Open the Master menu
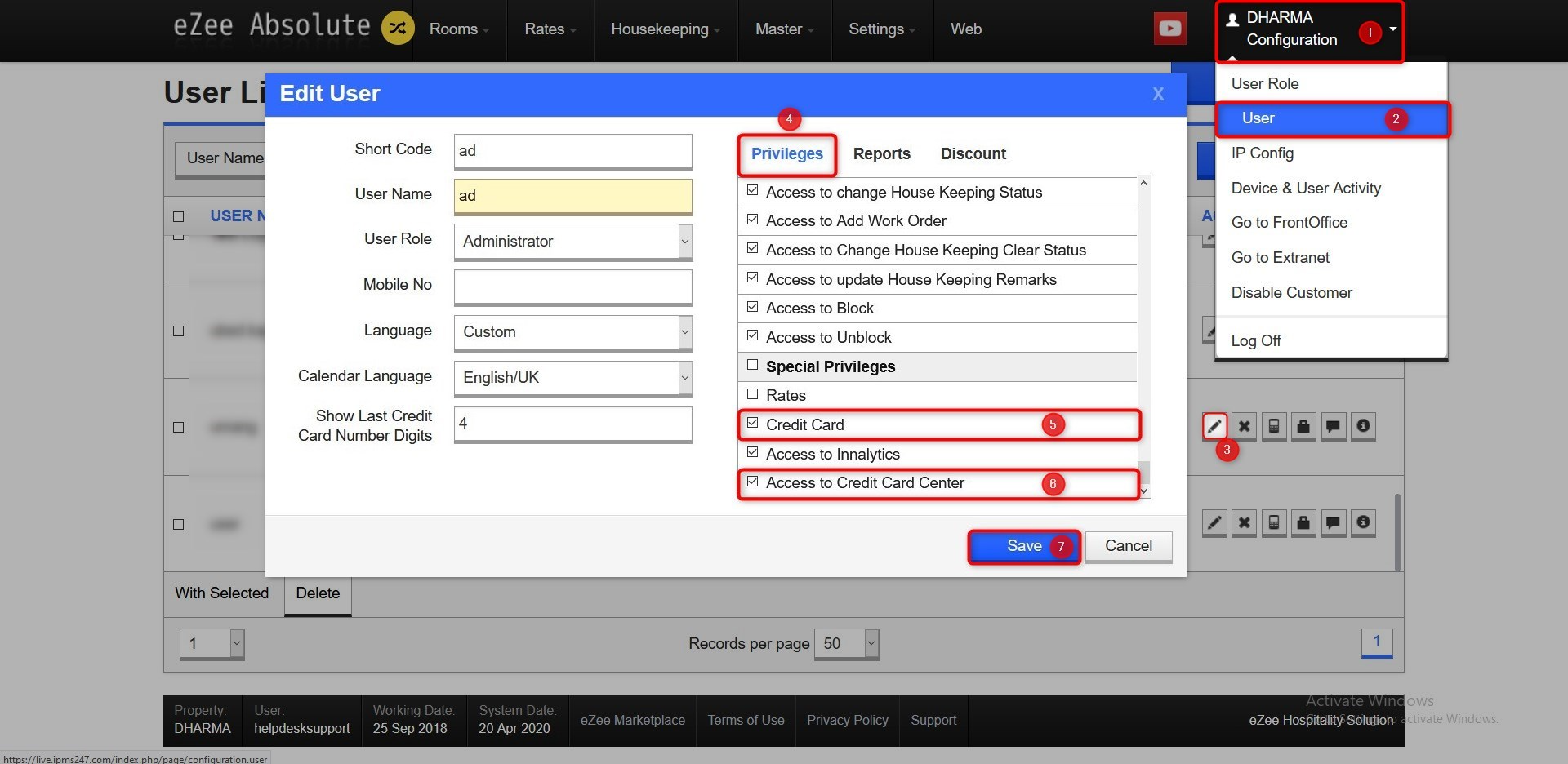 click(785, 29)
